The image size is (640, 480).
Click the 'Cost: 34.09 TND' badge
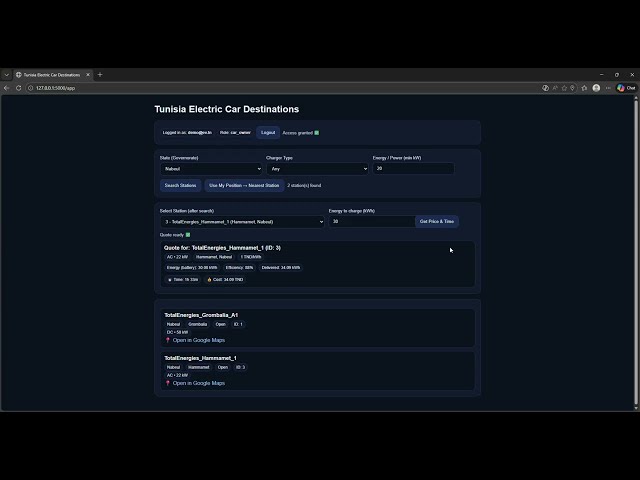[225, 280]
